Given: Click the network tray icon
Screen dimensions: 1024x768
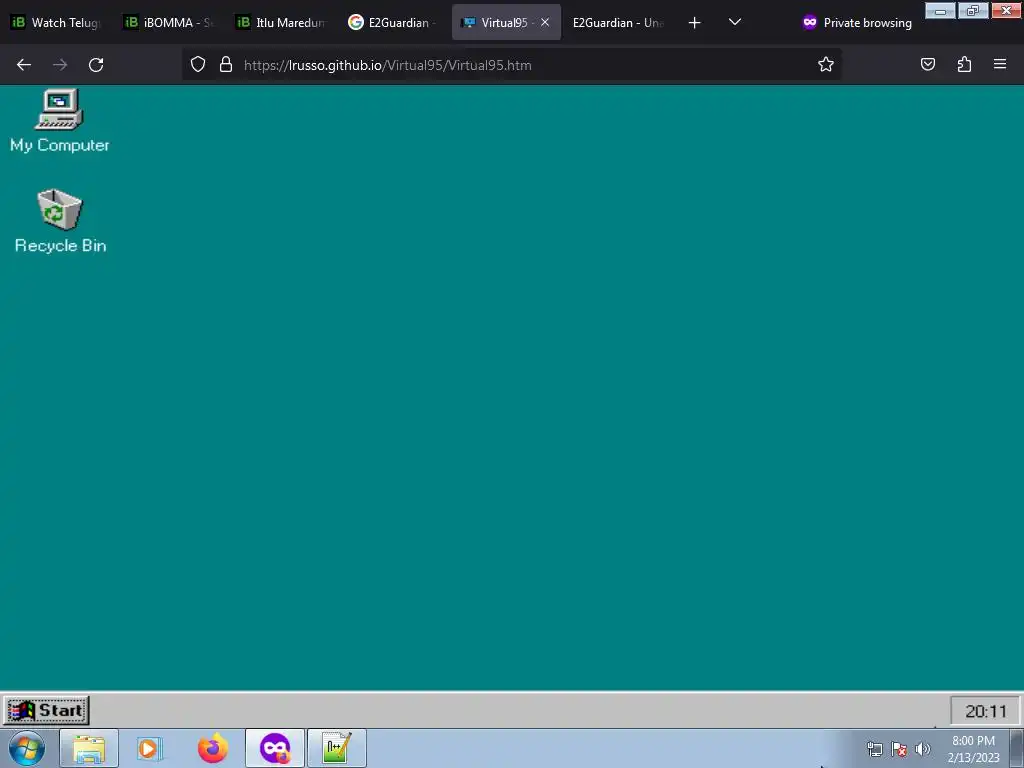Looking at the screenshot, I should click(x=874, y=749).
